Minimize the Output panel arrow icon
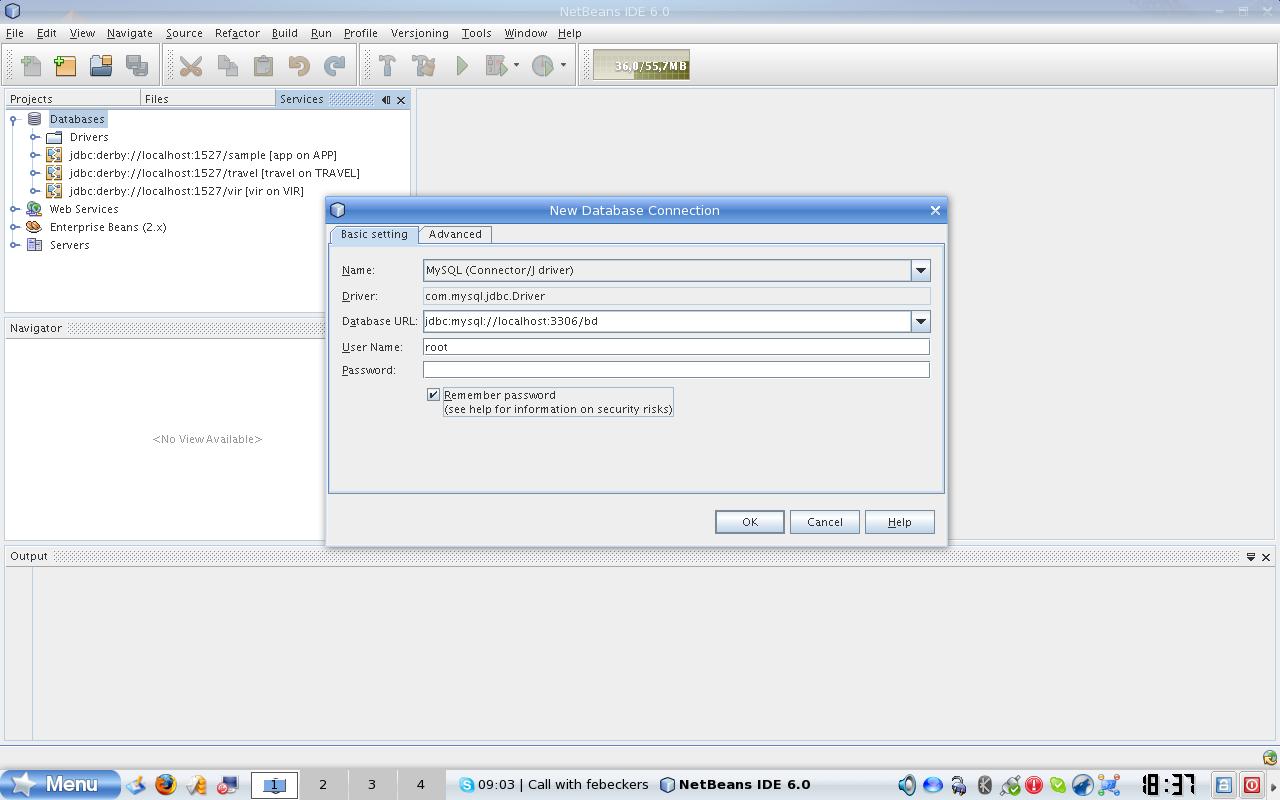Image resolution: width=1280 pixels, height=800 pixels. click(x=1250, y=557)
